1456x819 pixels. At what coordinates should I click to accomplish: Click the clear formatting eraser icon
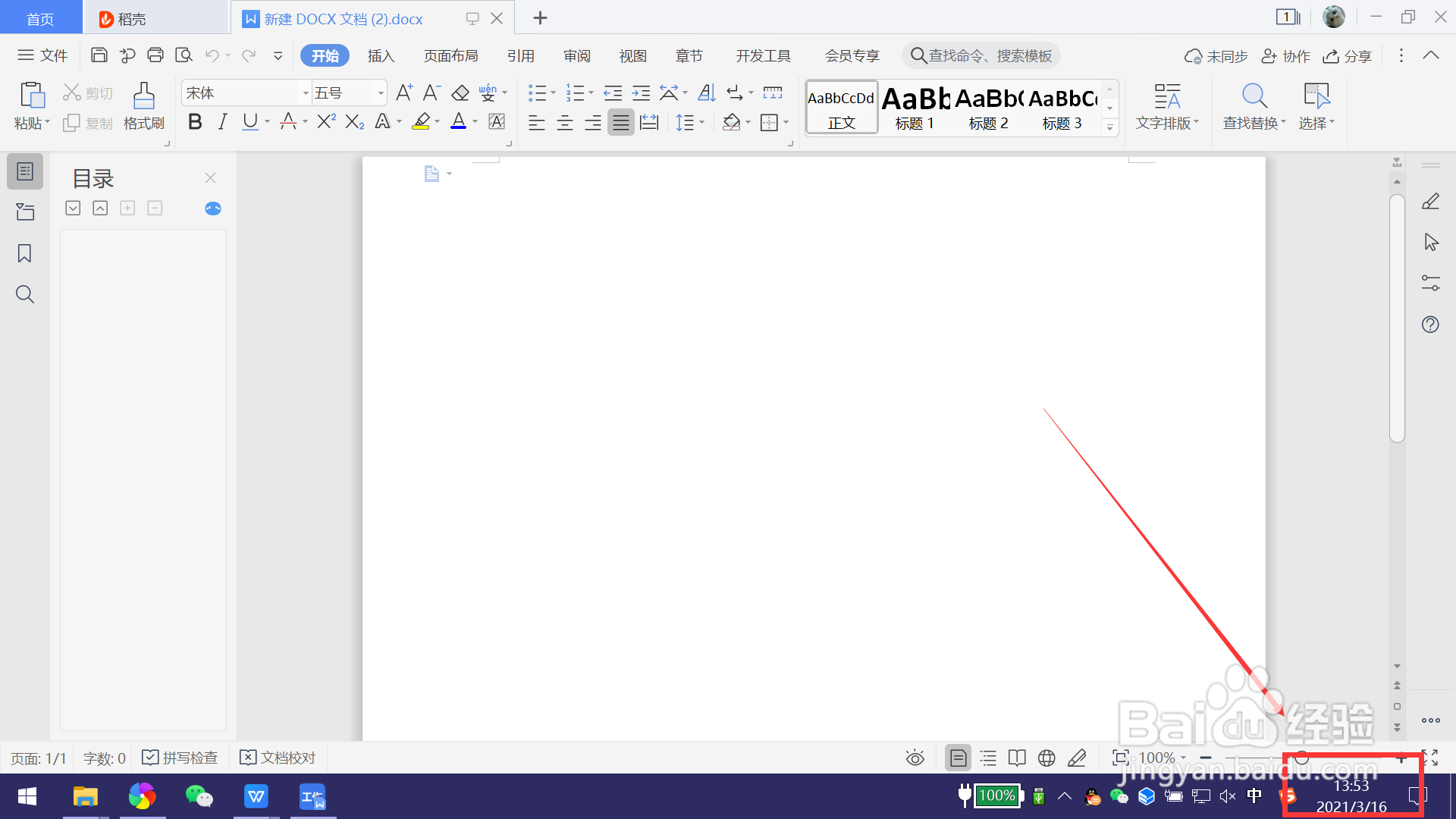(x=460, y=93)
